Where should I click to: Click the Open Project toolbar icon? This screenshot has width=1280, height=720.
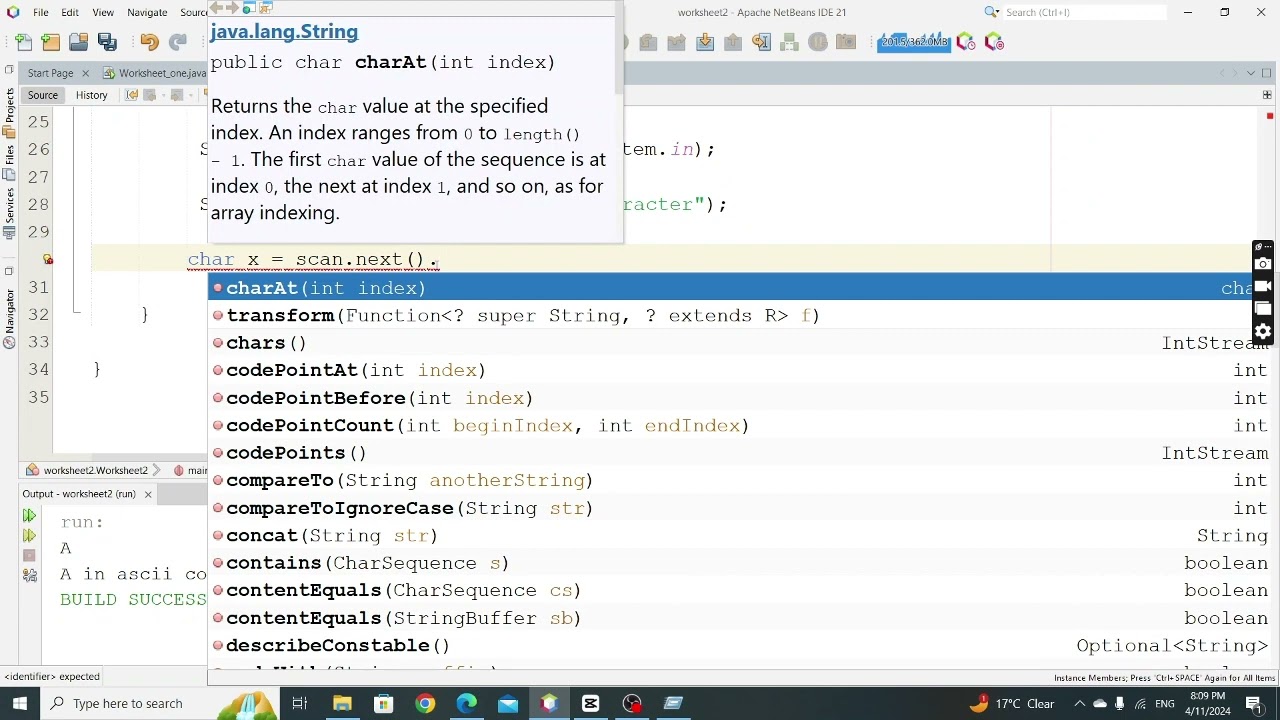click(79, 42)
